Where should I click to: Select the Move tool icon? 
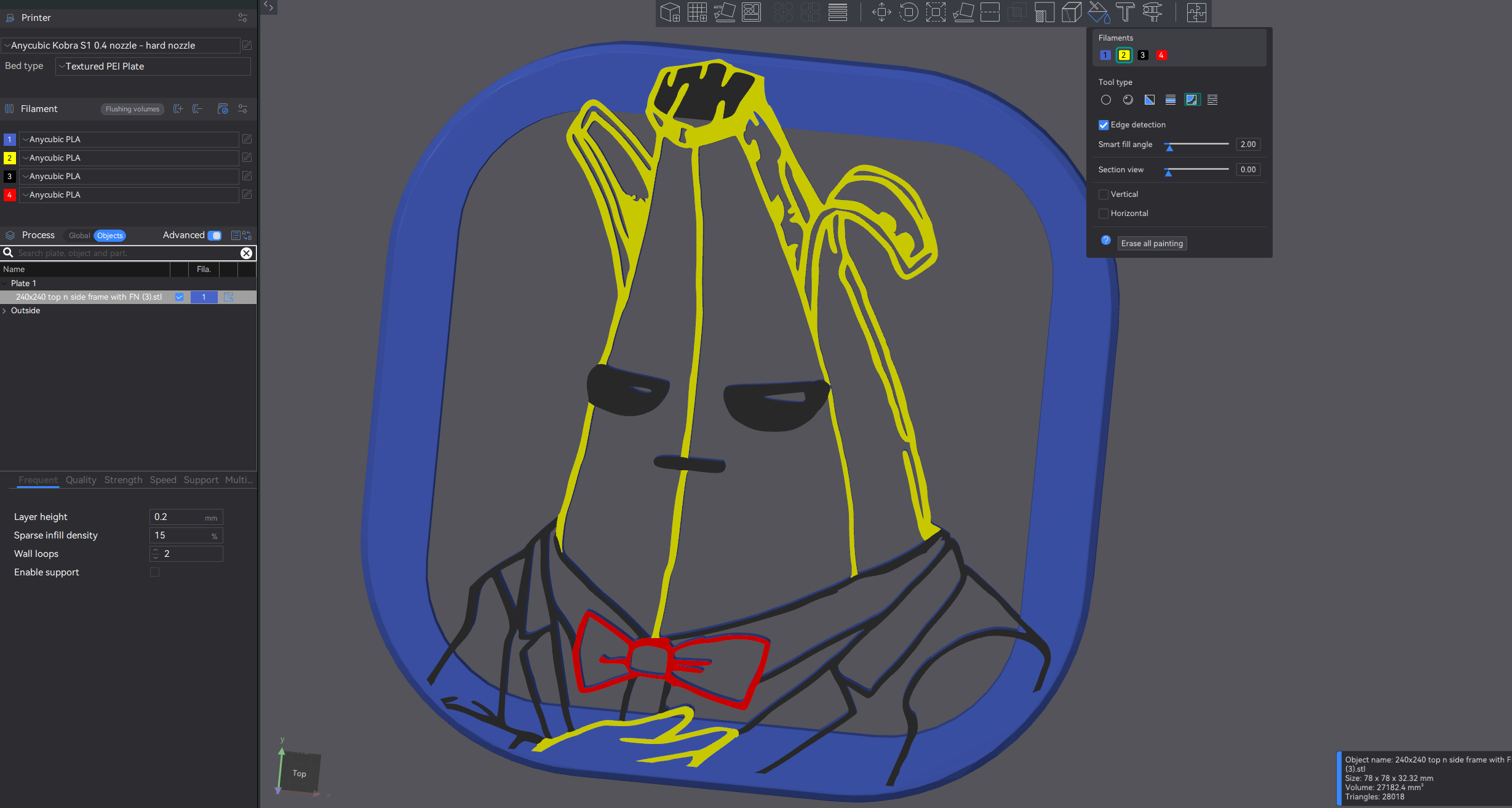[x=881, y=12]
